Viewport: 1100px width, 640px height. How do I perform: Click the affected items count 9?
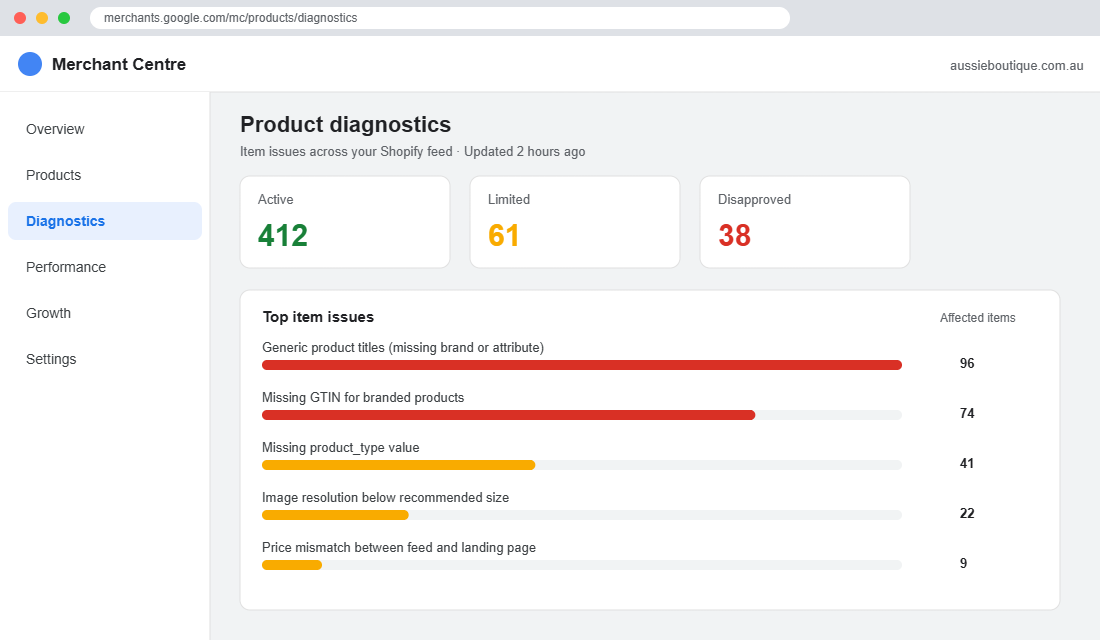click(963, 563)
